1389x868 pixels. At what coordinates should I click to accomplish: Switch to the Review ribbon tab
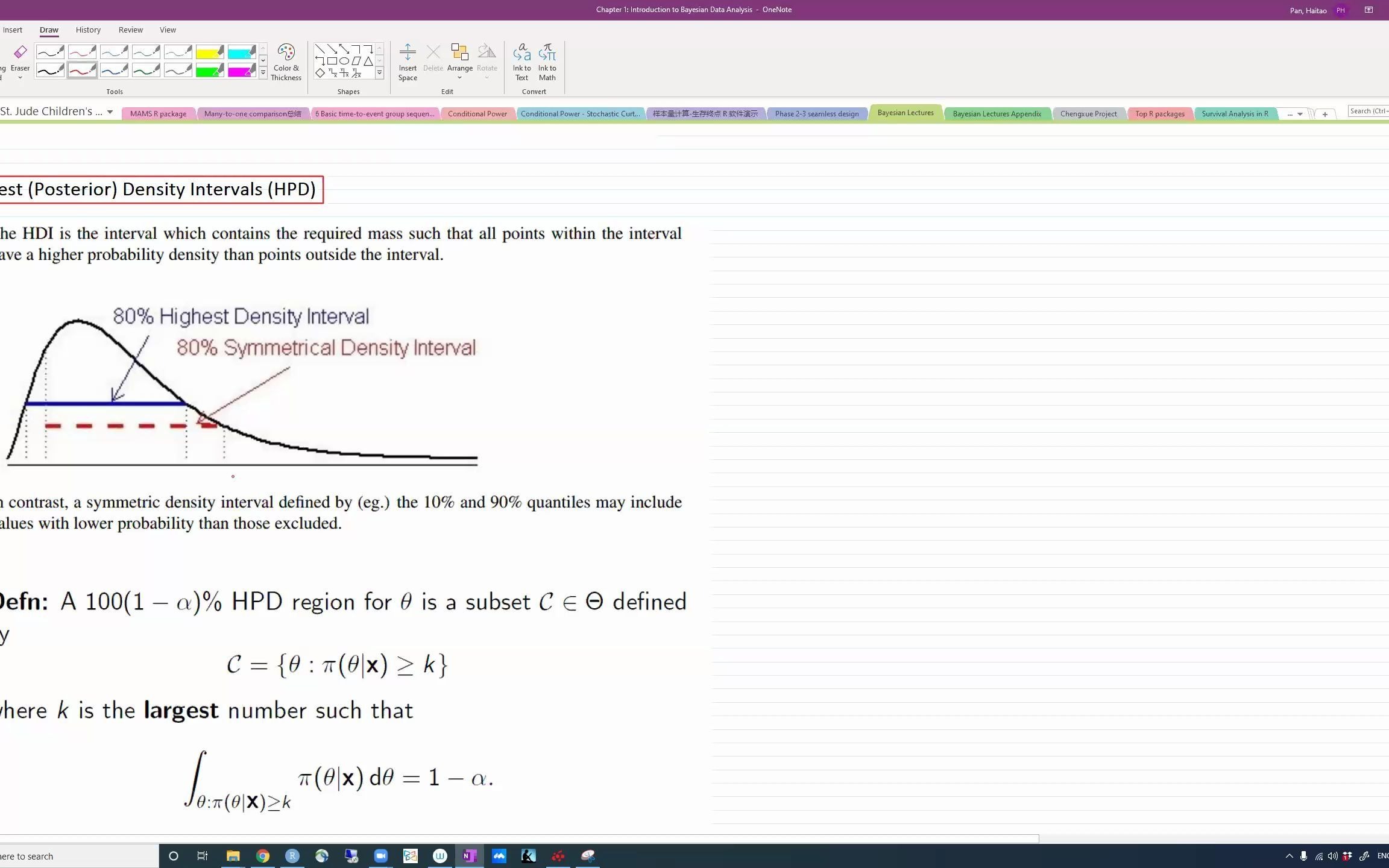coord(130,30)
